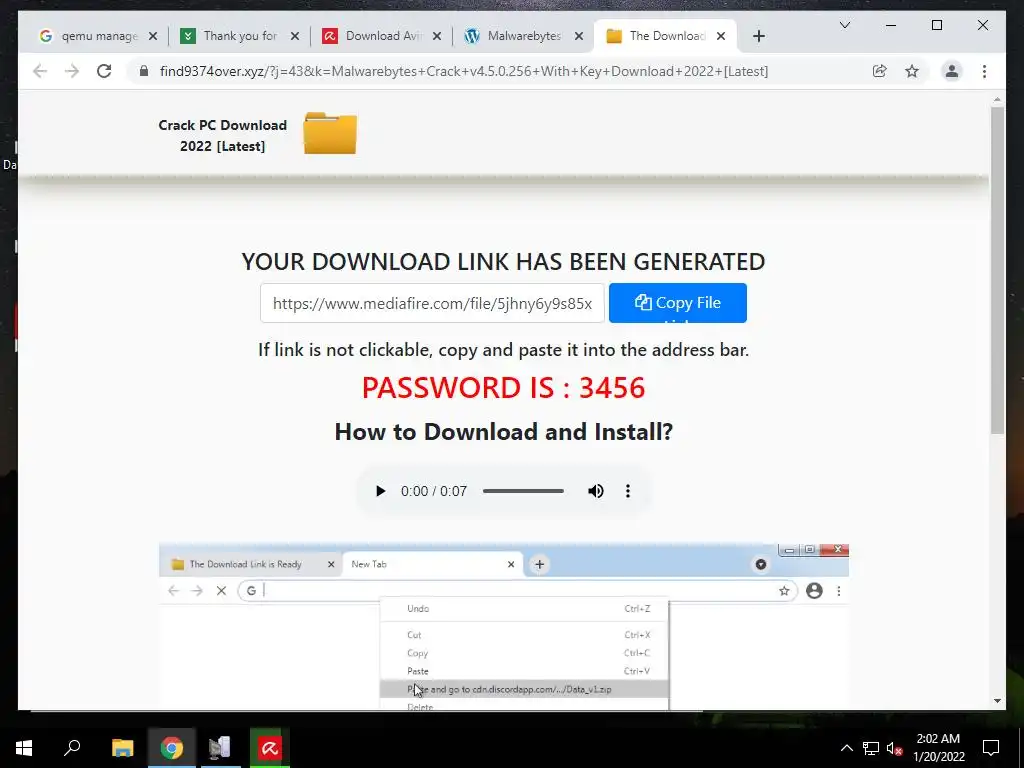This screenshot has width=1024, height=768.
Task: Open the Chrome three-dot menu
Action: [x=984, y=71]
